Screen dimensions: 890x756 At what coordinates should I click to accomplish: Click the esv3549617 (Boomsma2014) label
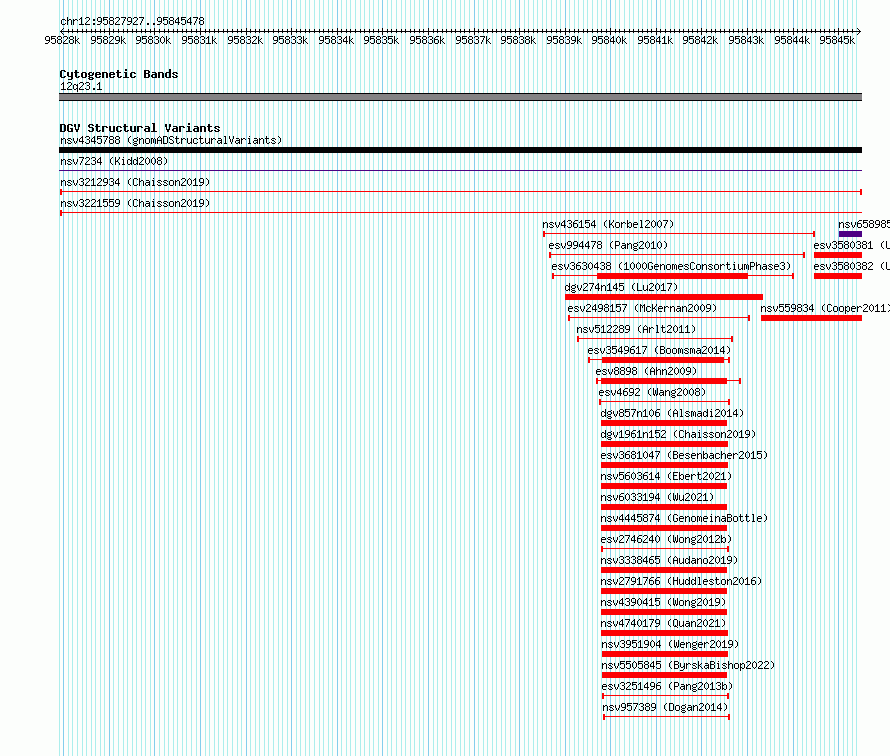[x=659, y=350]
